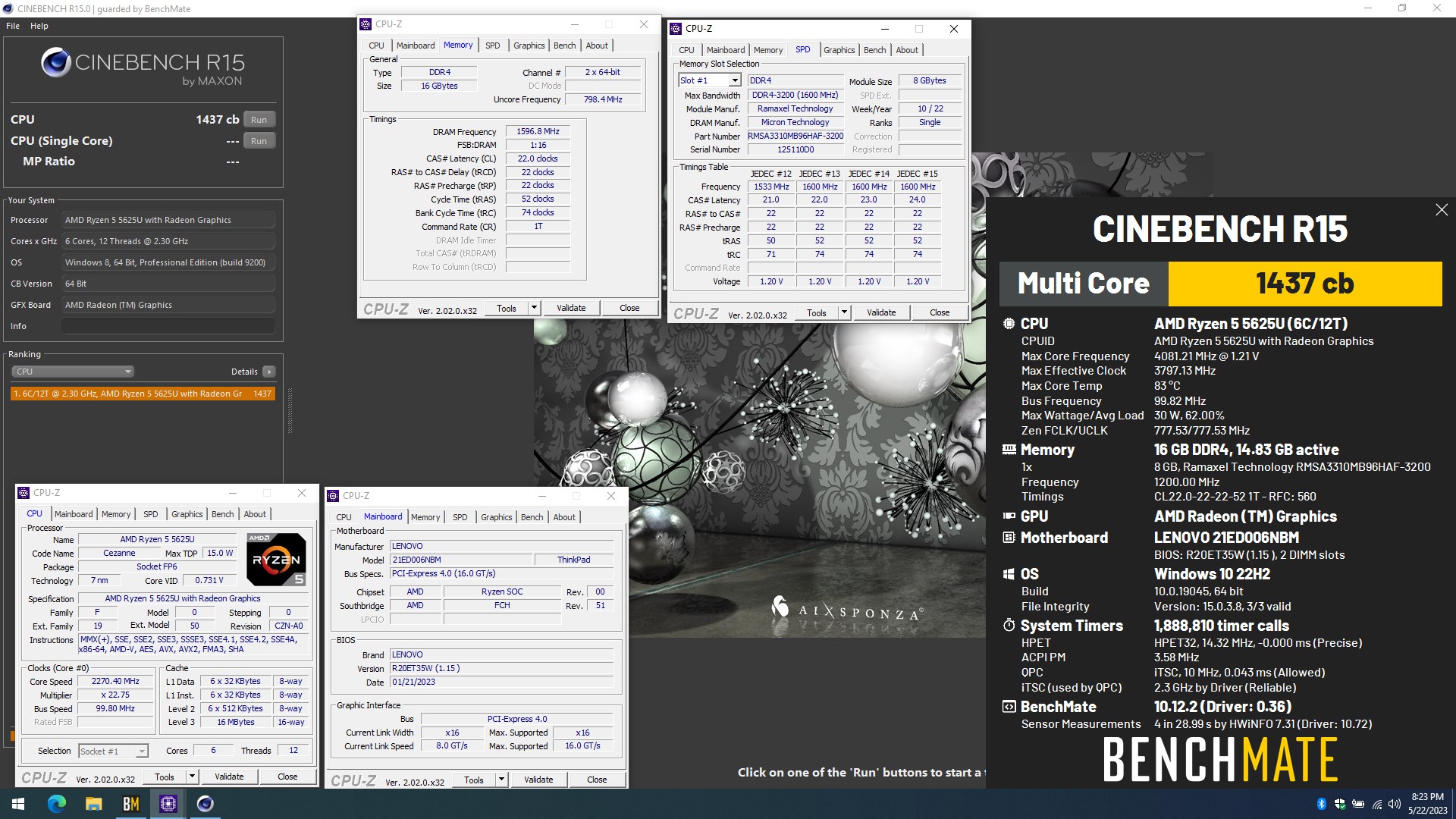This screenshot has width=1456, height=819.
Task: Activate the Cinebench taskbar icon
Action: point(206,804)
